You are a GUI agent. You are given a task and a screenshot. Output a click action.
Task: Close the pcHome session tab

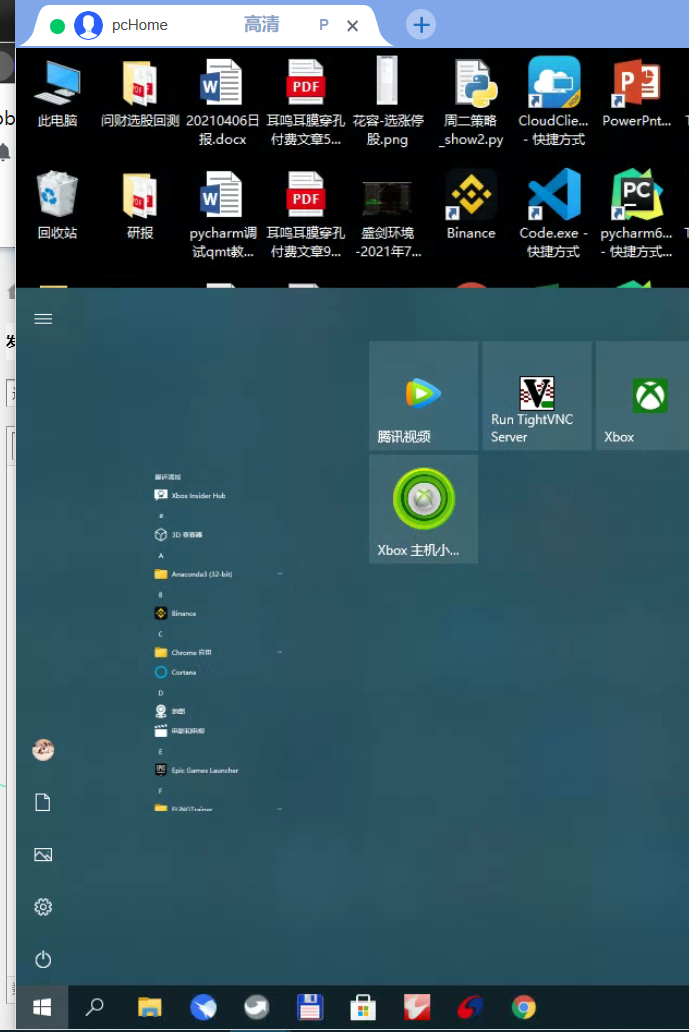point(353,26)
